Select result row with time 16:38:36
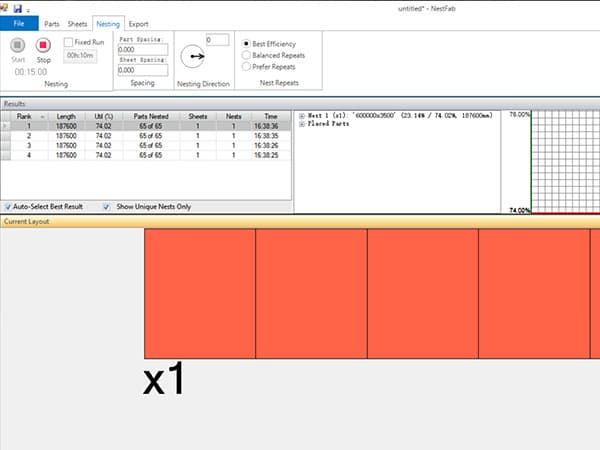This screenshot has height=450, width=600. 145,126
